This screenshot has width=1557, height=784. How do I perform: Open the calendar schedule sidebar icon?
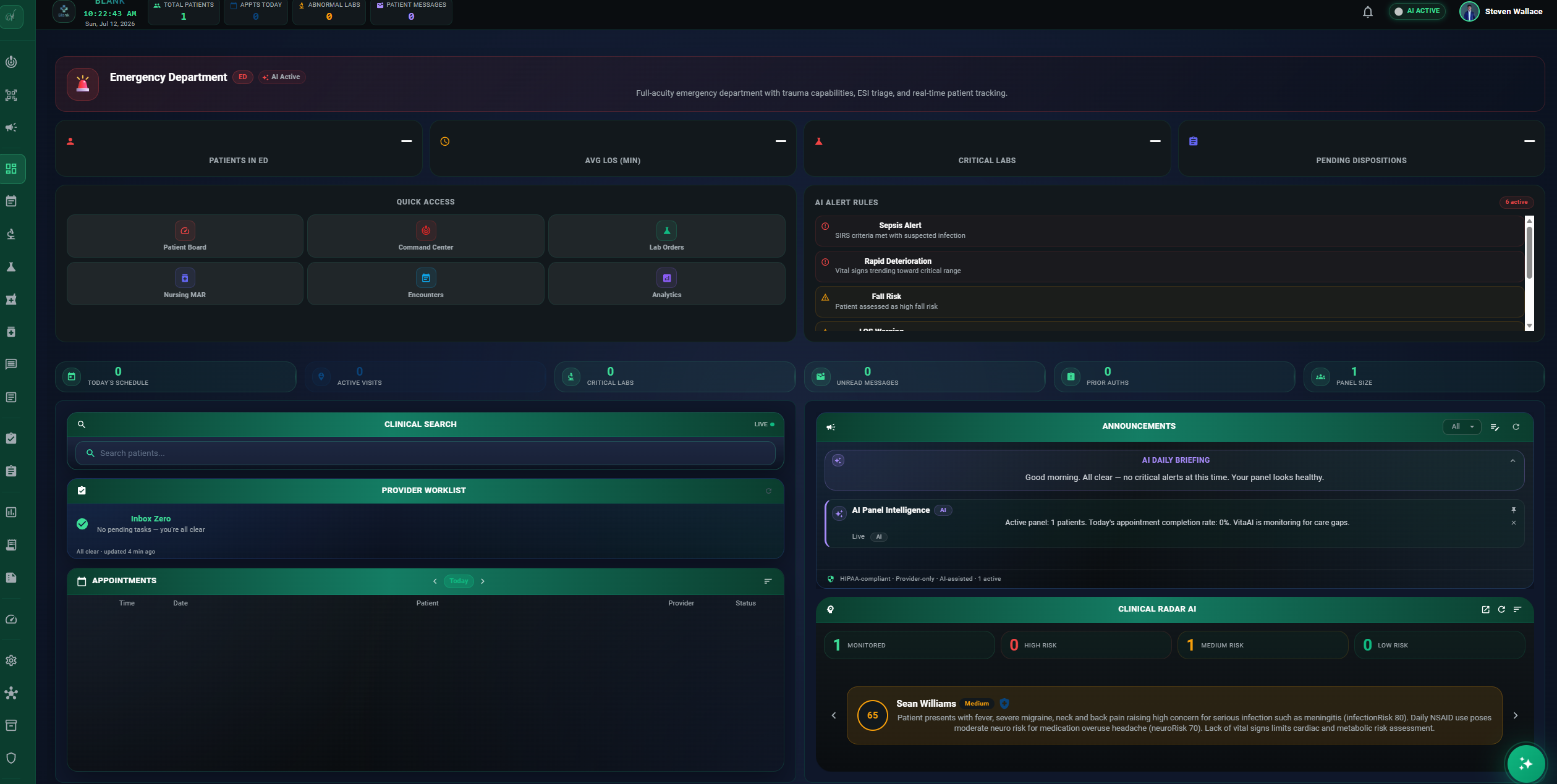coord(11,201)
